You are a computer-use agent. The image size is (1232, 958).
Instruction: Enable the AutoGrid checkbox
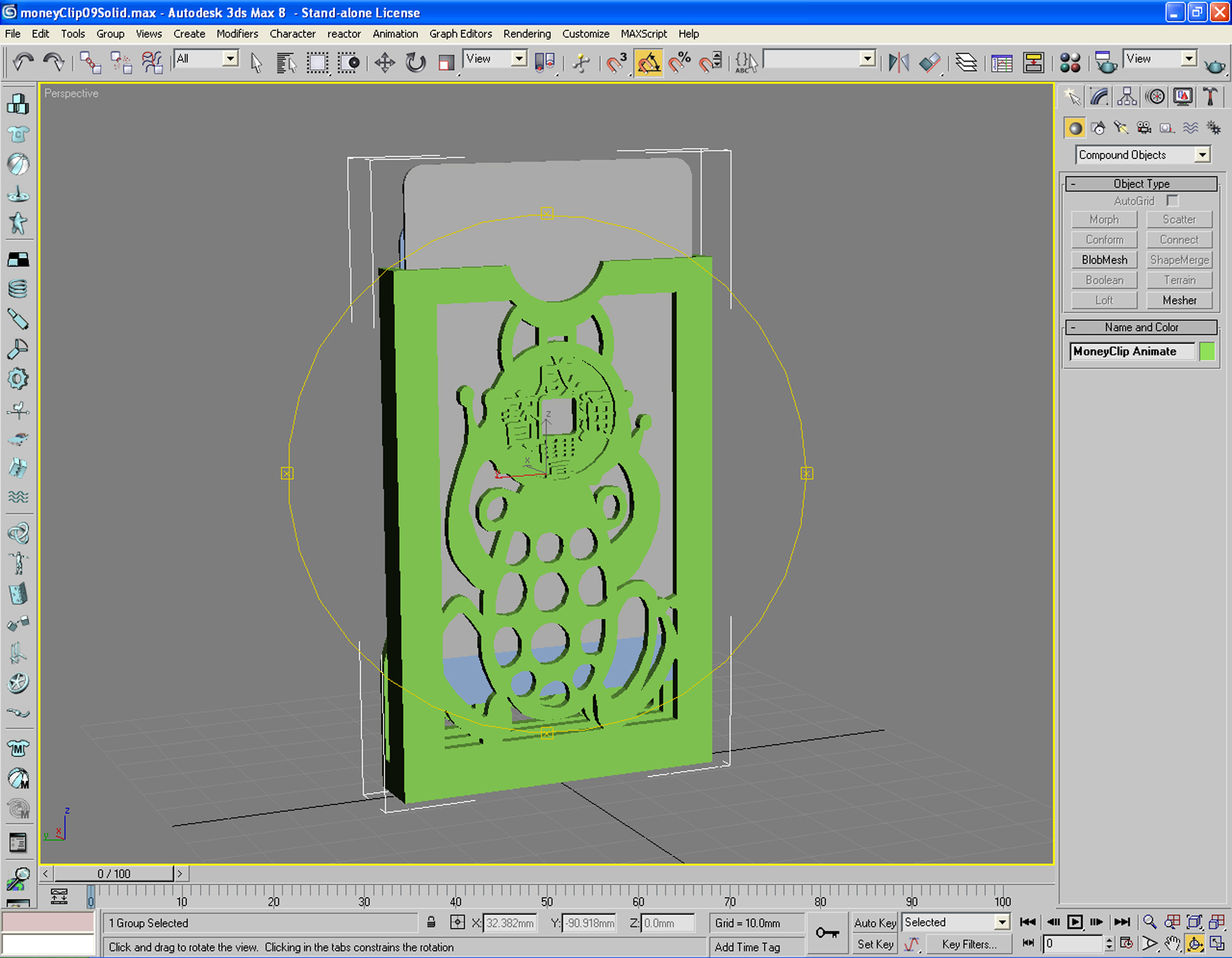click(x=1172, y=201)
